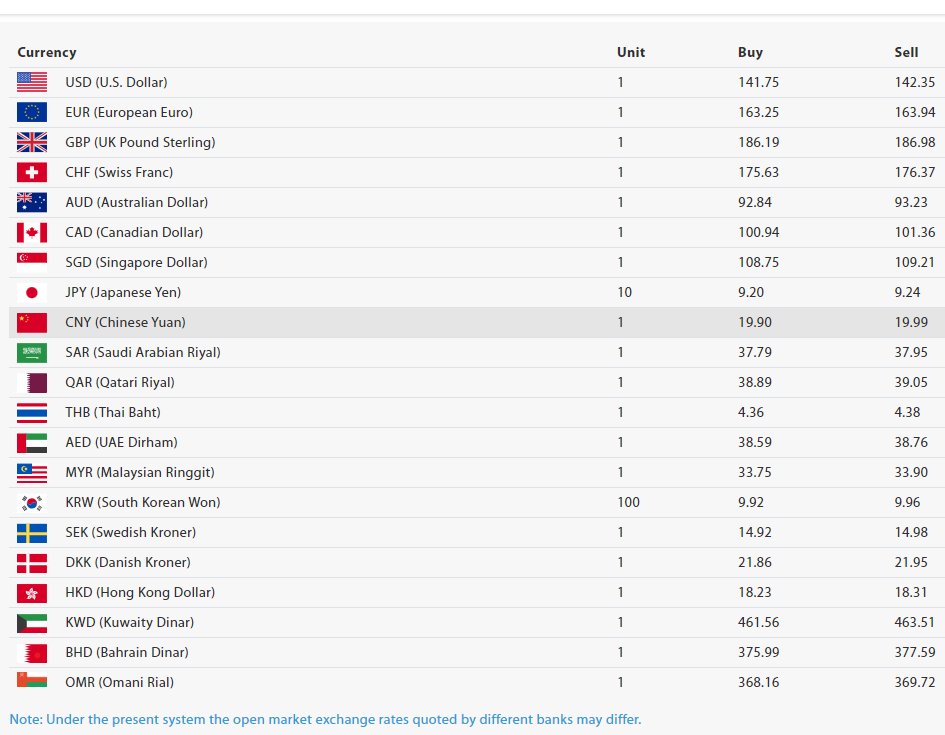
Task: Click the United States flag icon
Action: click(32, 82)
